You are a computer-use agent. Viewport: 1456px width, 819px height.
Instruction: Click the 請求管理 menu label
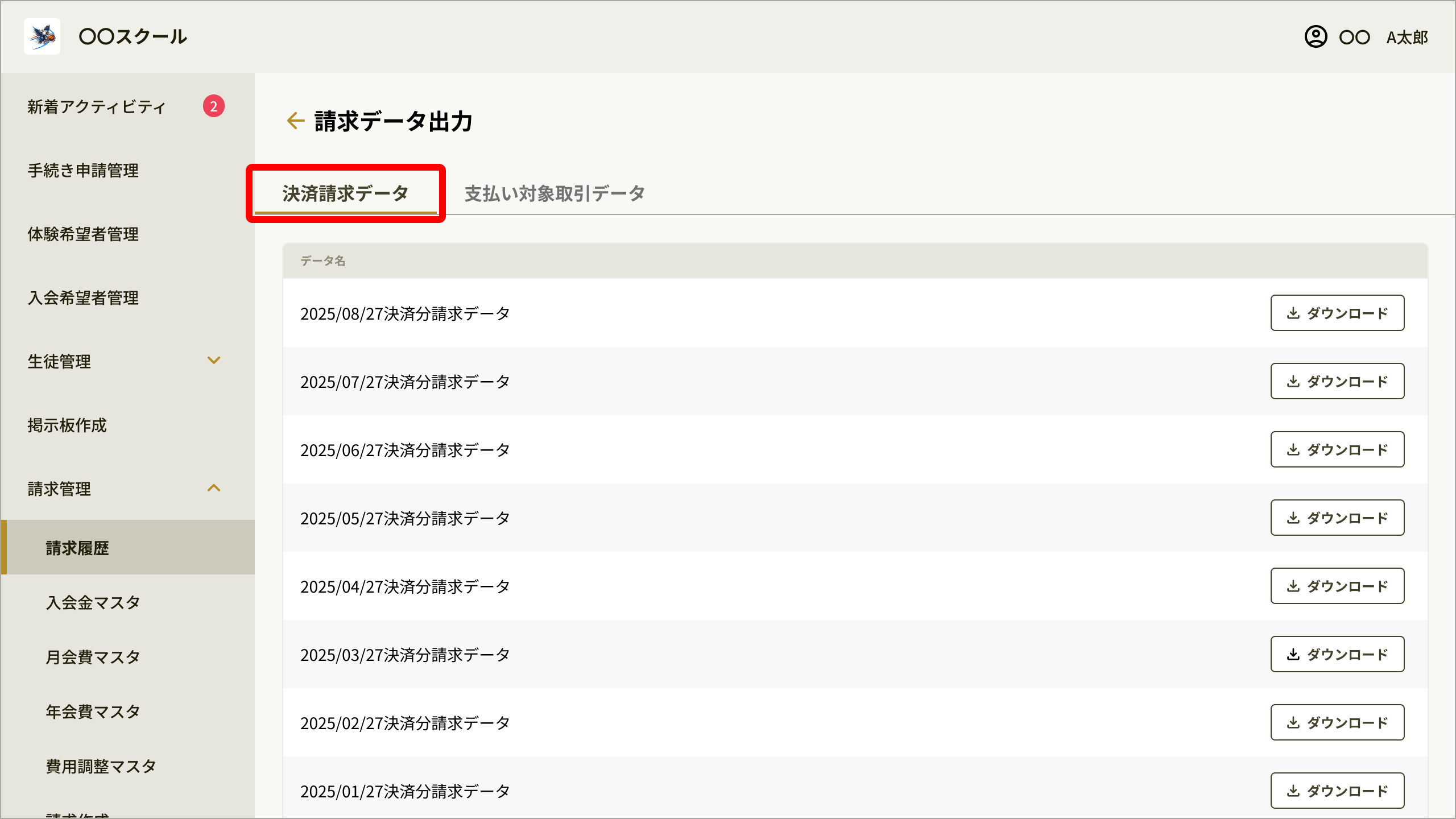(x=59, y=489)
